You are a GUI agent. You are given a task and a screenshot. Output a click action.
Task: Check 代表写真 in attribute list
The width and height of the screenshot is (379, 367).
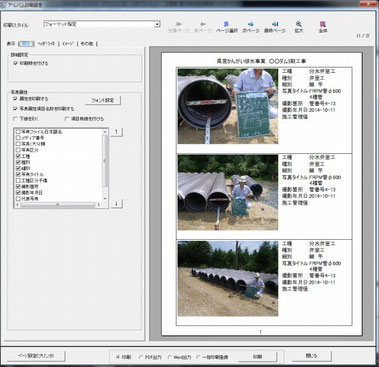[x=18, y=199]
